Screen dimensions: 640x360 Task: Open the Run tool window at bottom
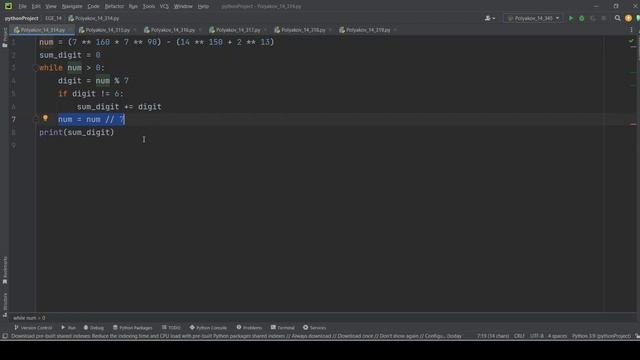69,328
